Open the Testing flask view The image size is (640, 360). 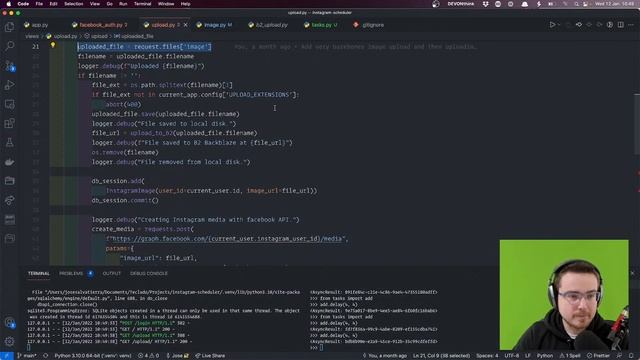pyautogui.click(x=9, y=142)
